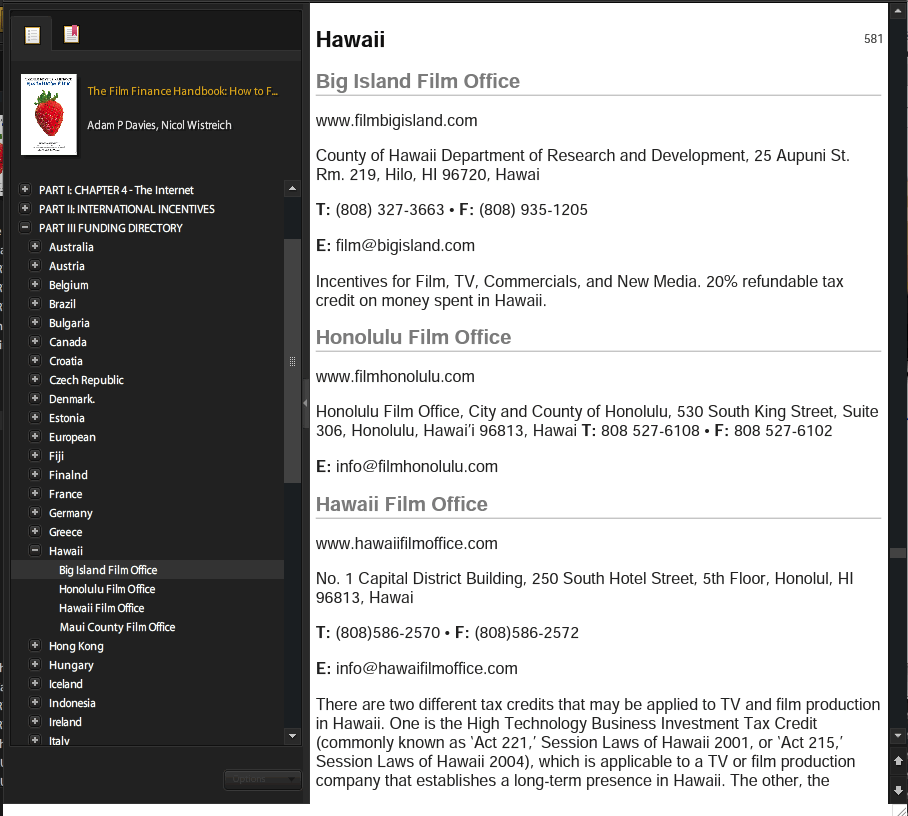The image size is (908, 816).
Task: Click author names Adam P Davies, Nicol Wistreich
Action: coord(159,125)
